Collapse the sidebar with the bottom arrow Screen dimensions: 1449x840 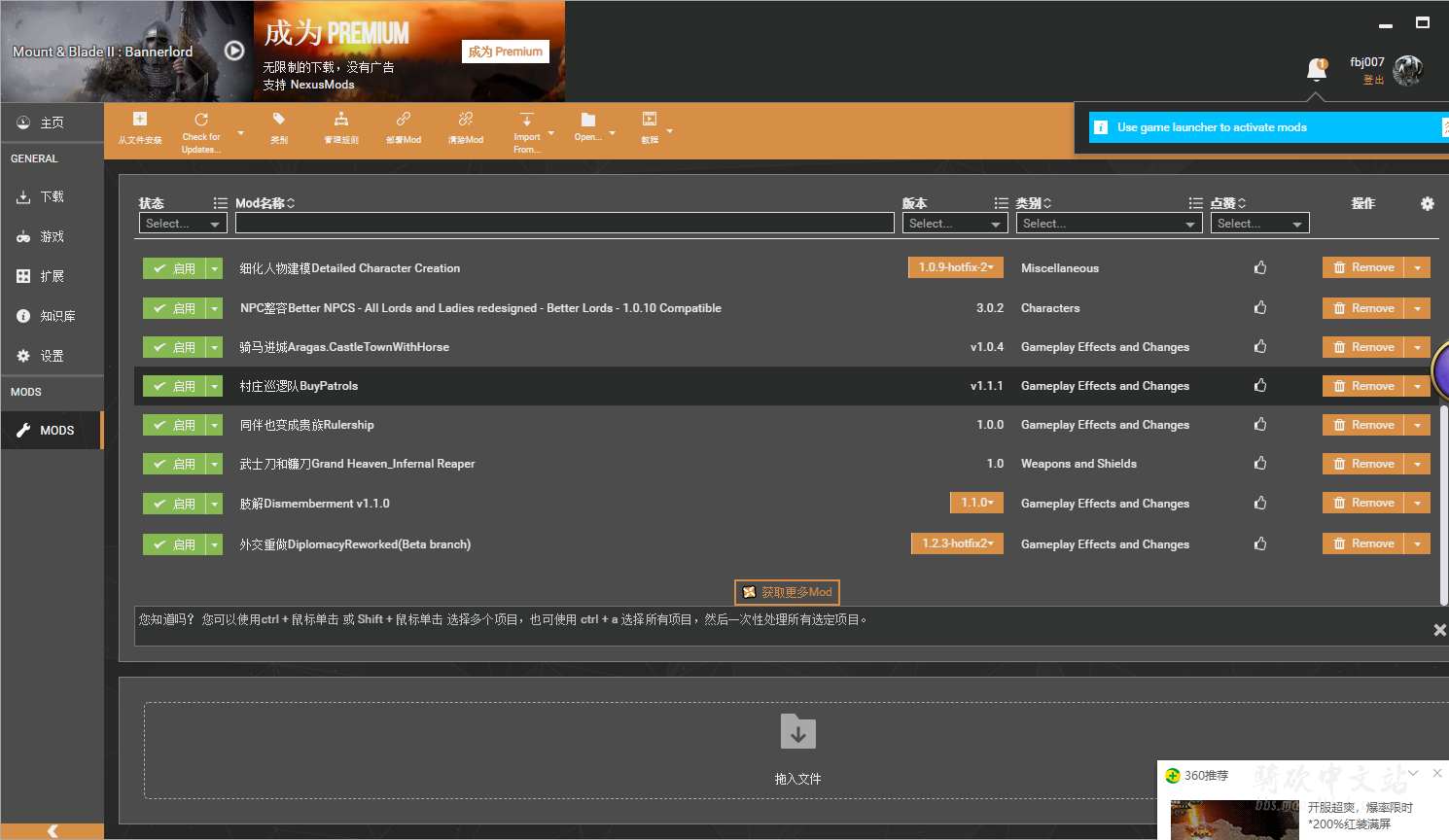53,831
